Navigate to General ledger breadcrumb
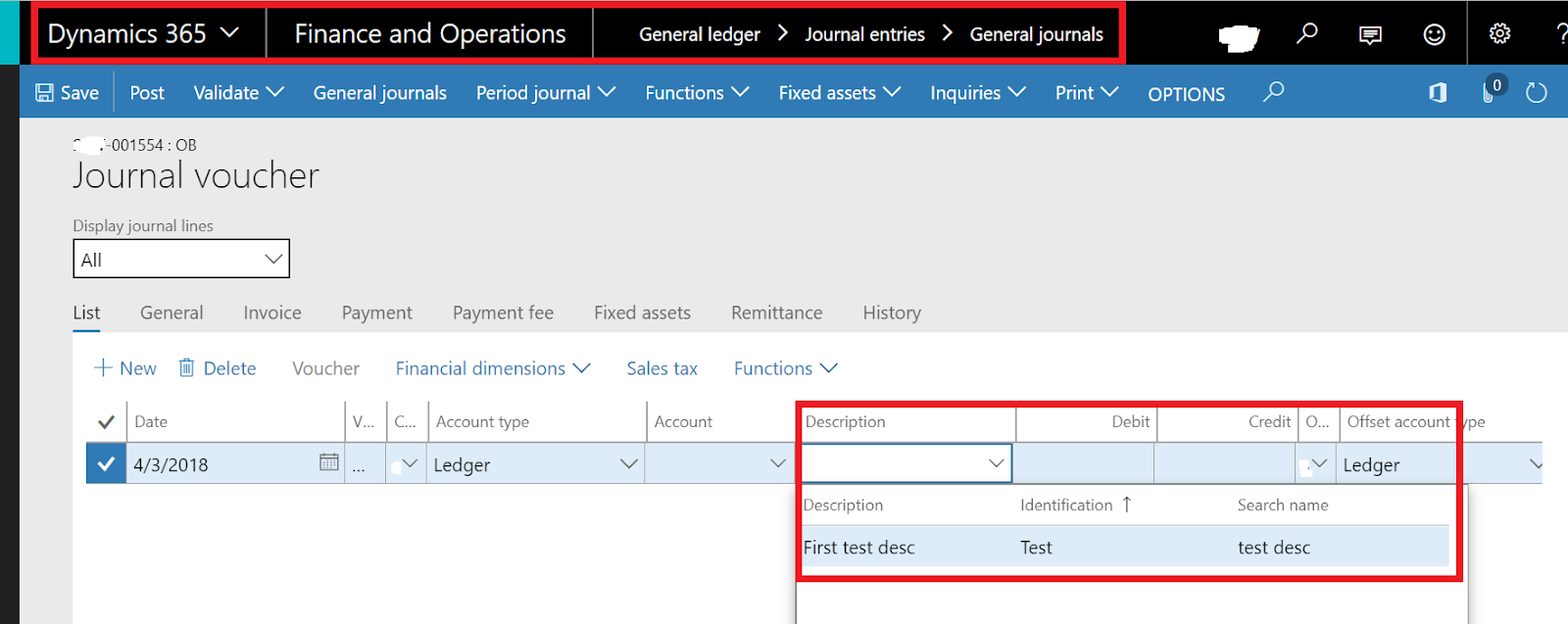 pyautogui.click(x=700, y=34)
